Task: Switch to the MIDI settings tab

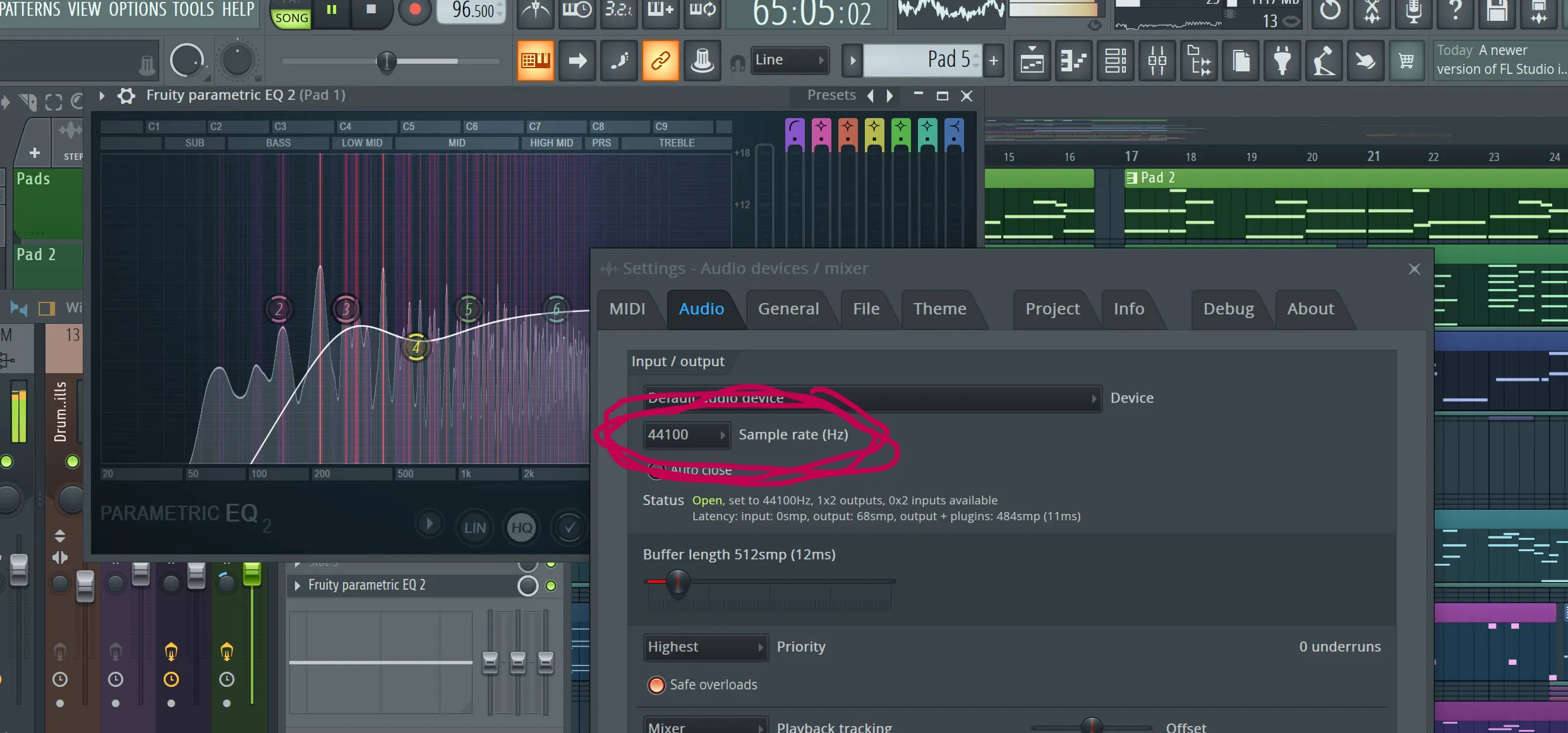Action: pyautogui.click(x=627, y=309)
